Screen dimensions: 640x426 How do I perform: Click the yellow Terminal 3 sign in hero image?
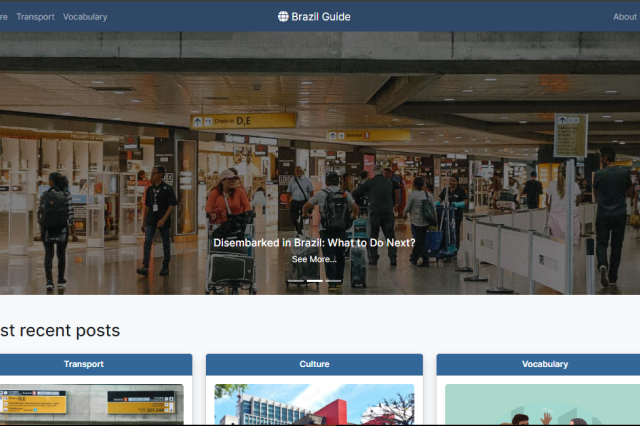click(x=369, y=135)
